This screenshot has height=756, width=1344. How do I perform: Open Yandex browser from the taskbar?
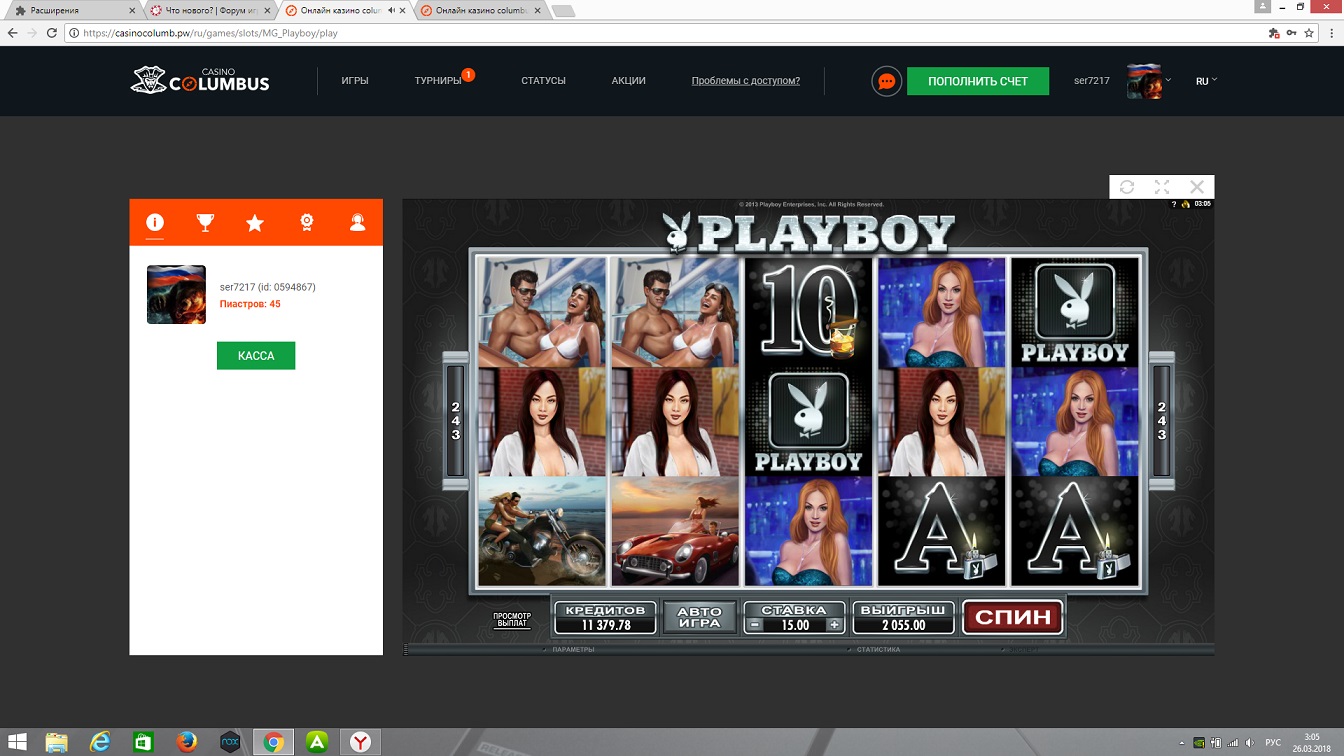click(360, 742)
